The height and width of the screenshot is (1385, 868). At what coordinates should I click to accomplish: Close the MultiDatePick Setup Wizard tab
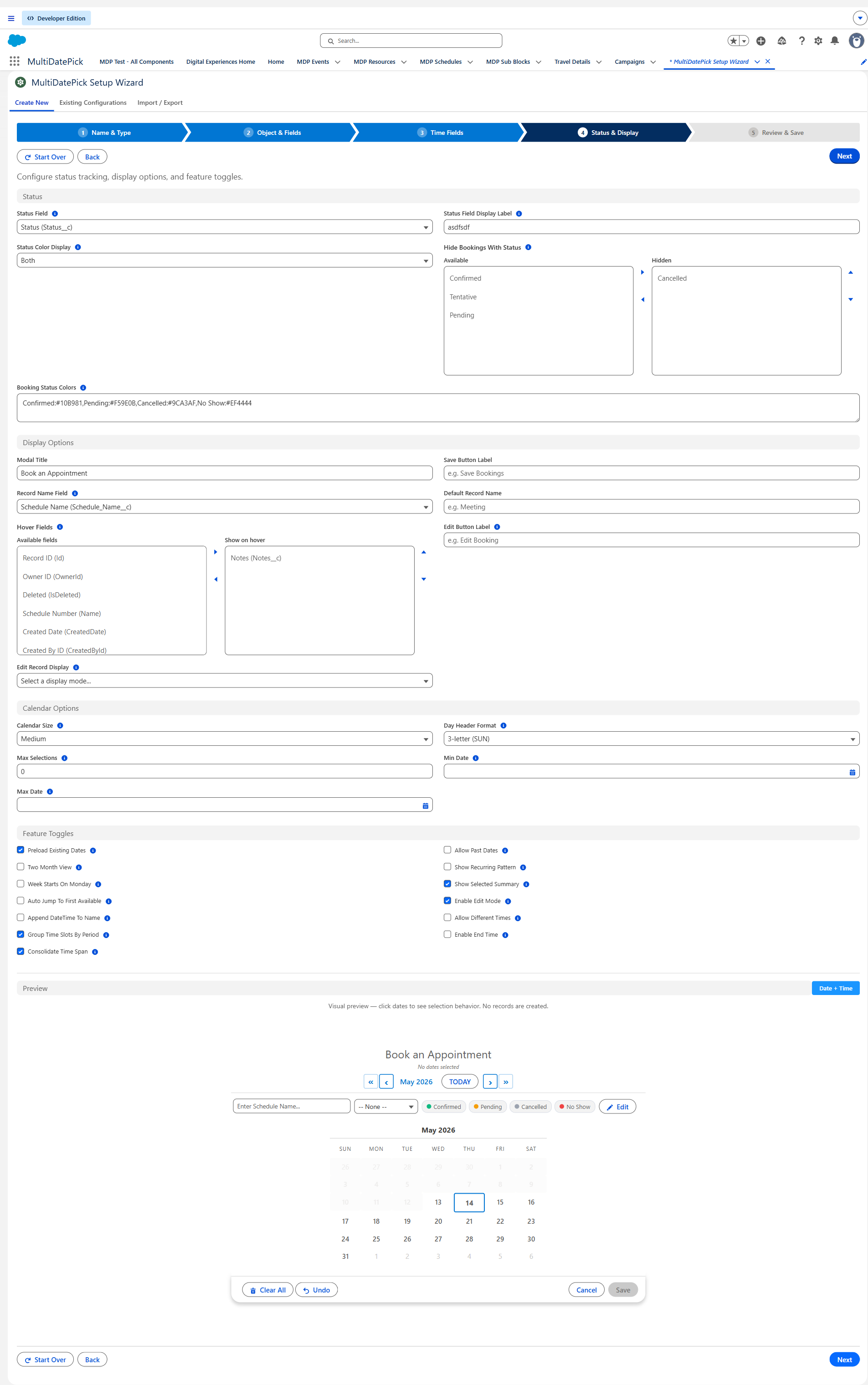tap(768, 62)
